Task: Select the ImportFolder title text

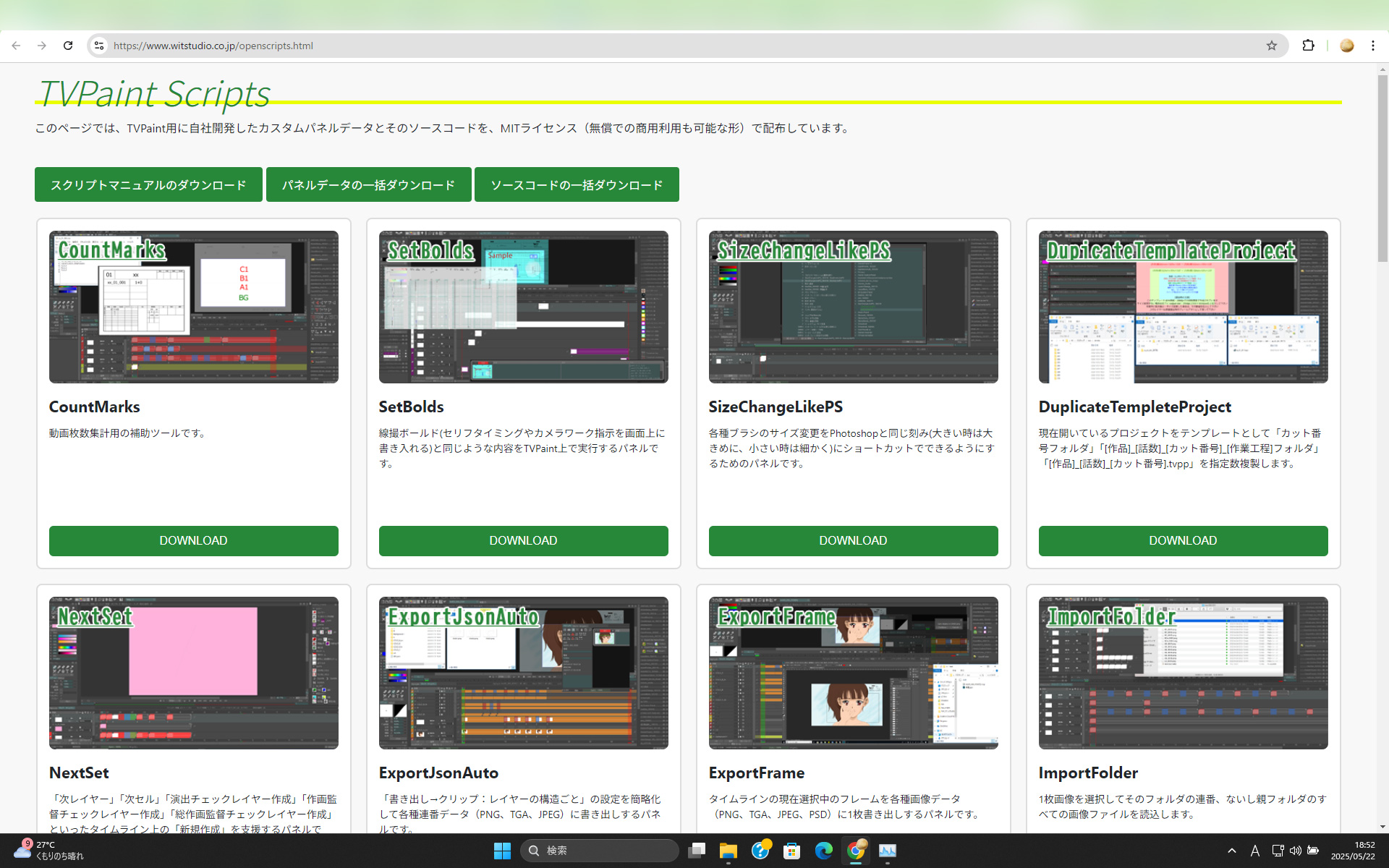Action: tap(1088, 773)
